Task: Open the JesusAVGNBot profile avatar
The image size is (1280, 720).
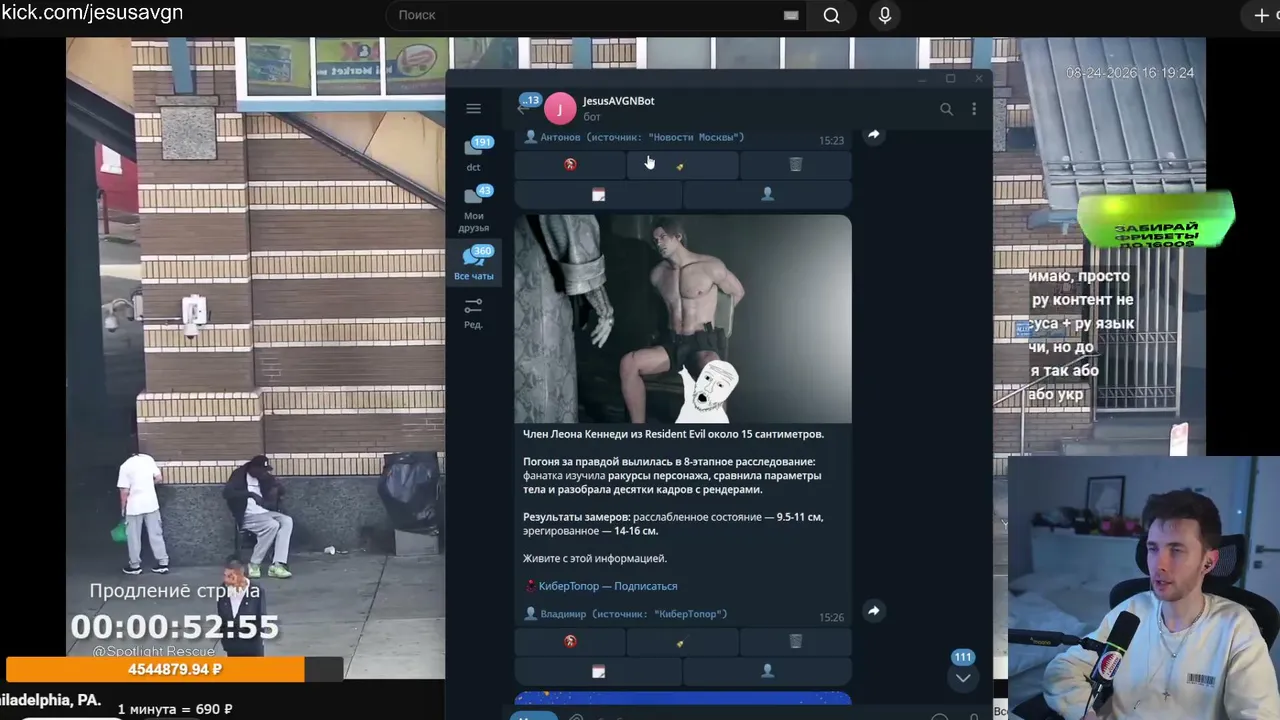Action: click(560, 109)
